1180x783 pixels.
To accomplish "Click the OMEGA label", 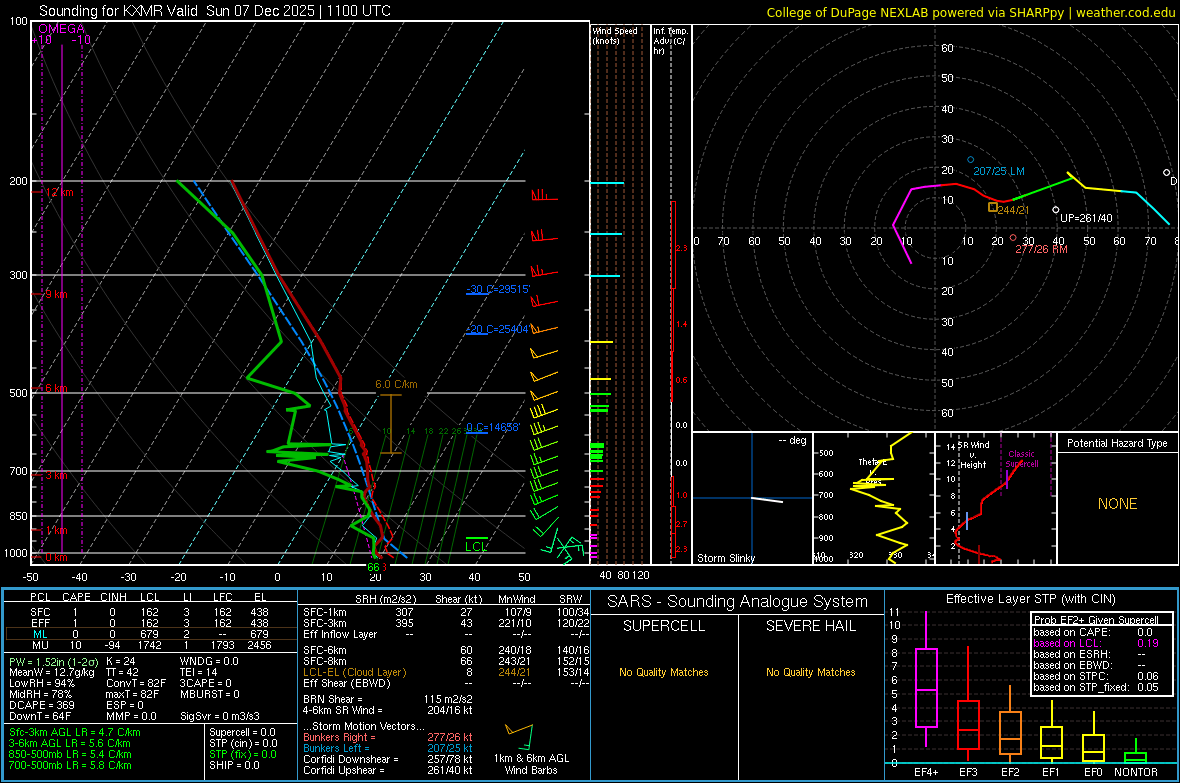I will [62, 29].
